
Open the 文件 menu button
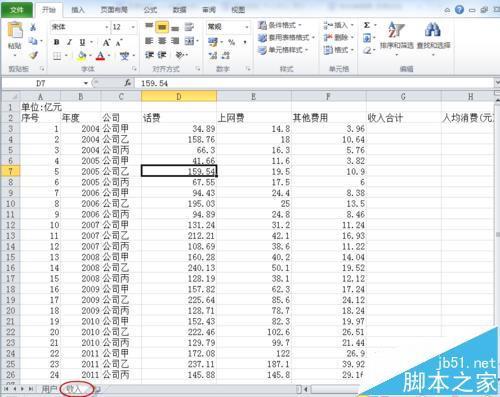click(x=17, y=10)
